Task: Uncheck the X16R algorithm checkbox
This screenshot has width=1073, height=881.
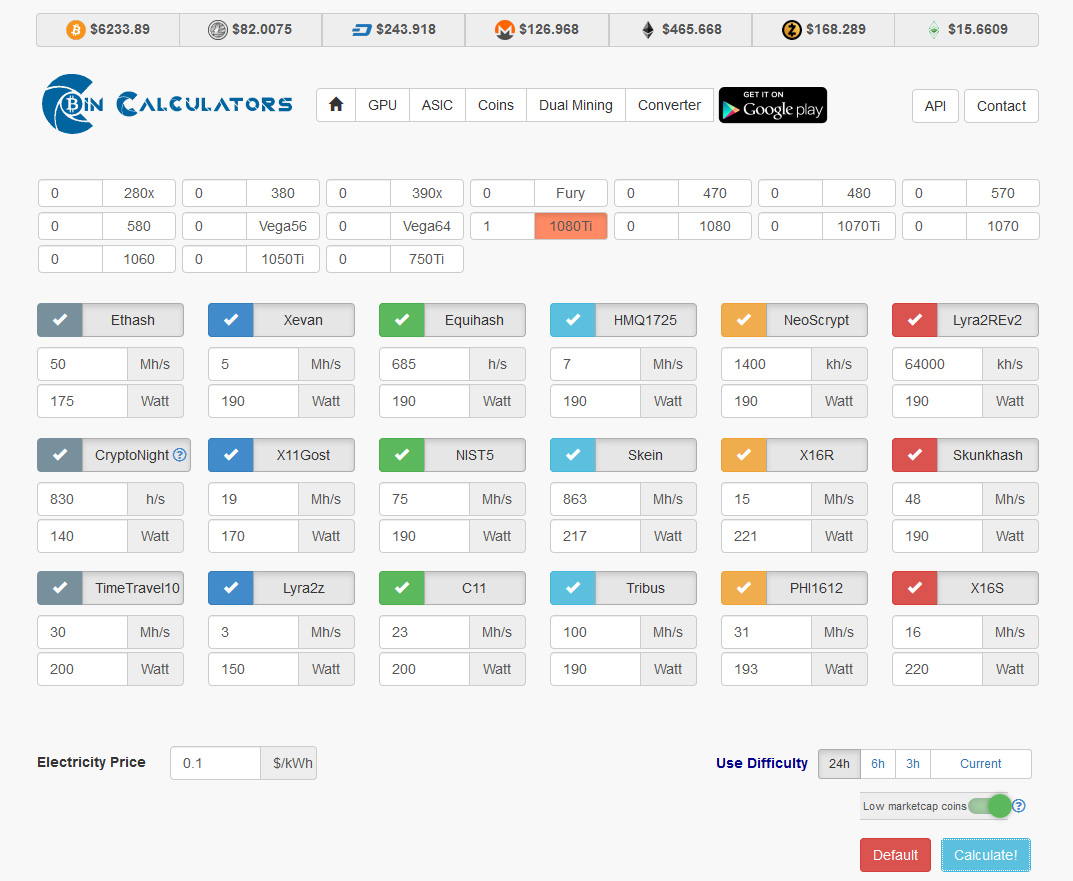Action: [x=743, y=455]
